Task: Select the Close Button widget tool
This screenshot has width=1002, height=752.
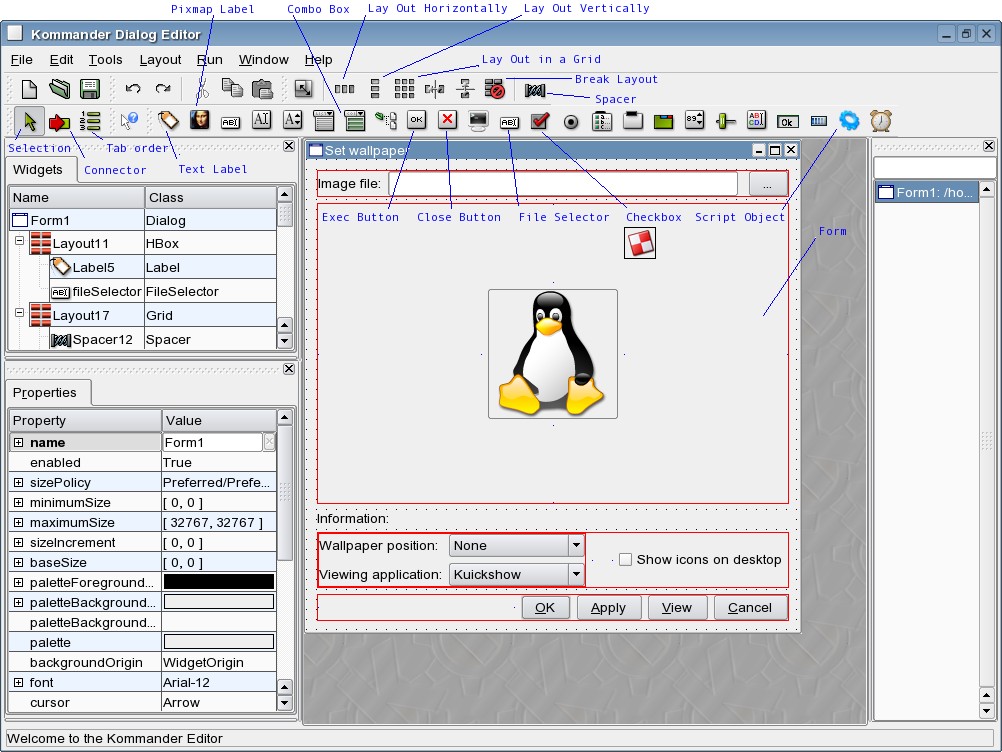Action: click(x=448, y=119)
